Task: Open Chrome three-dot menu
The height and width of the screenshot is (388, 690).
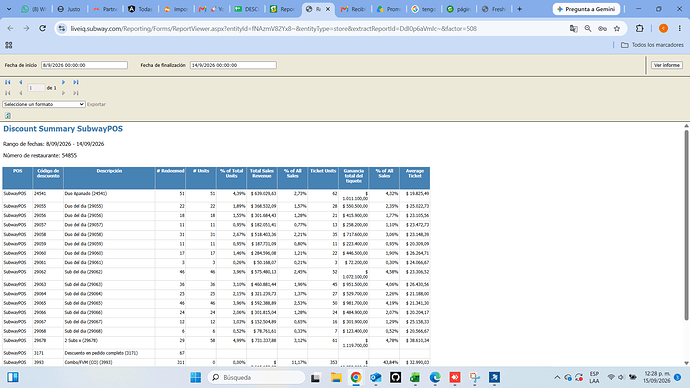Action: pos(679,28)
